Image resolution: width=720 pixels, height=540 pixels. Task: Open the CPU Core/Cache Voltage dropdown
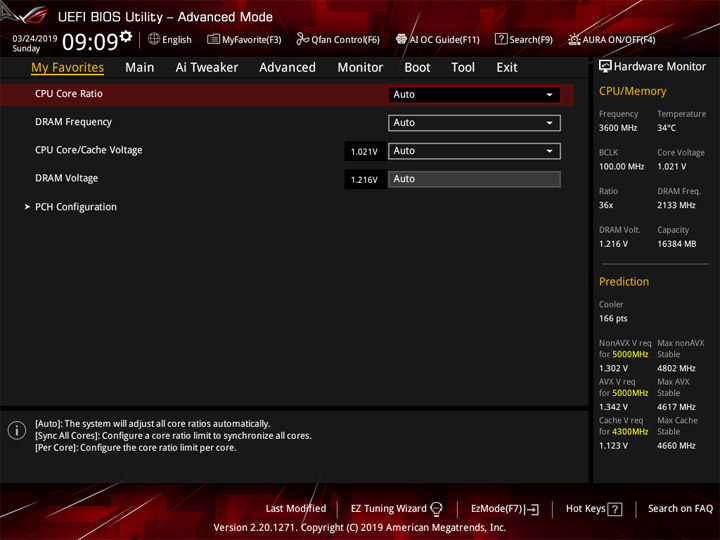(x=474, y=151)
